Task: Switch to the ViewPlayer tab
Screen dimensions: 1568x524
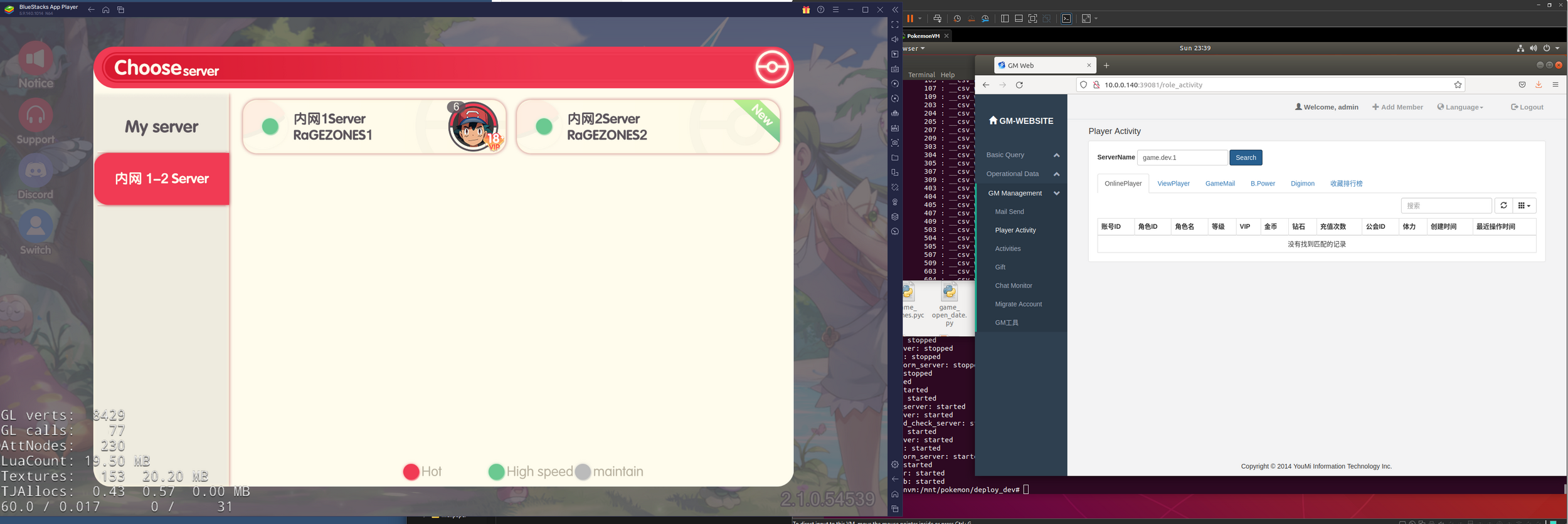Action: (1173, 184)
